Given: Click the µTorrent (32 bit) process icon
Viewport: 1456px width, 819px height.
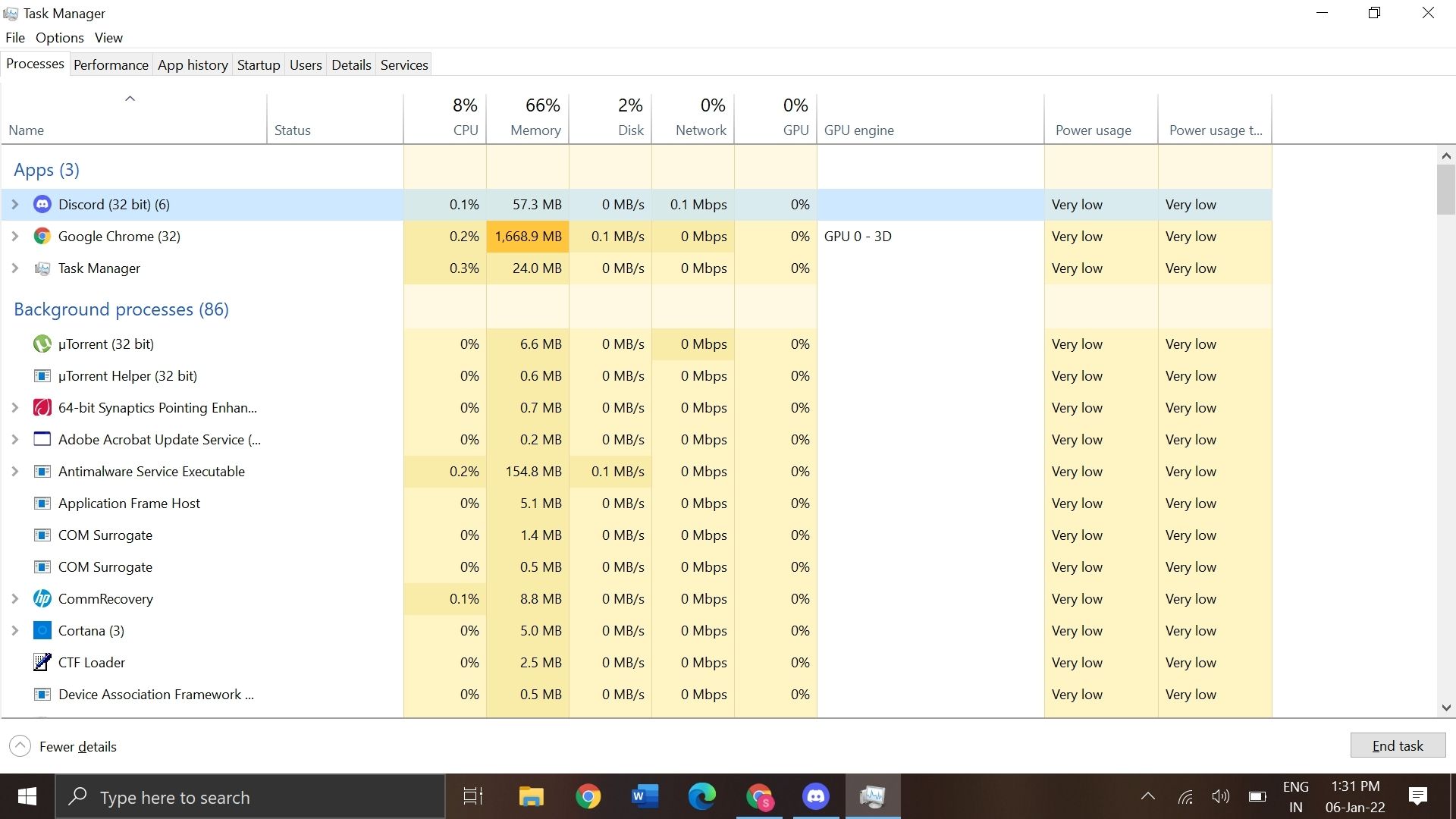Looking at the screenshot, I should 42,344.
